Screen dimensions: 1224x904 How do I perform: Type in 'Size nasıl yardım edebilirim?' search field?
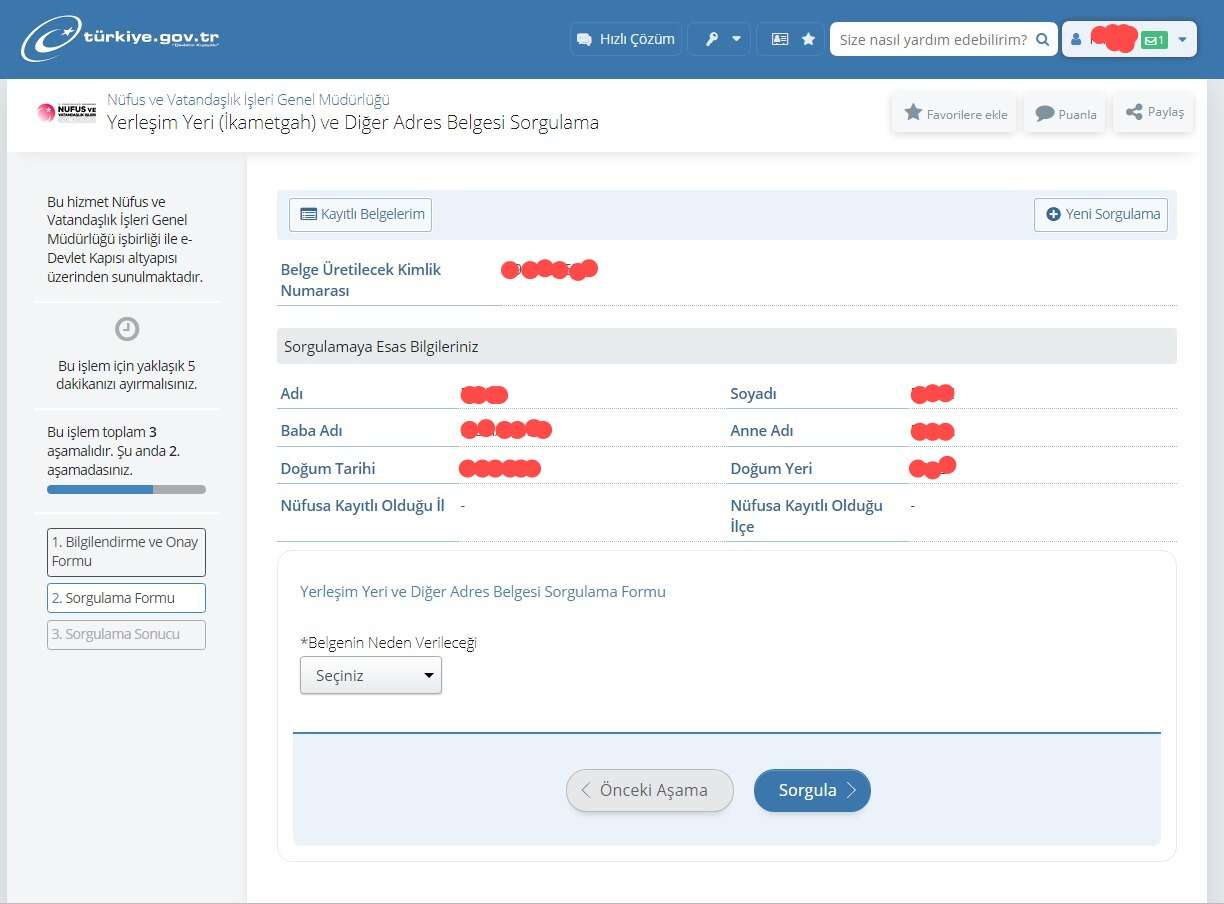[932, 39]
